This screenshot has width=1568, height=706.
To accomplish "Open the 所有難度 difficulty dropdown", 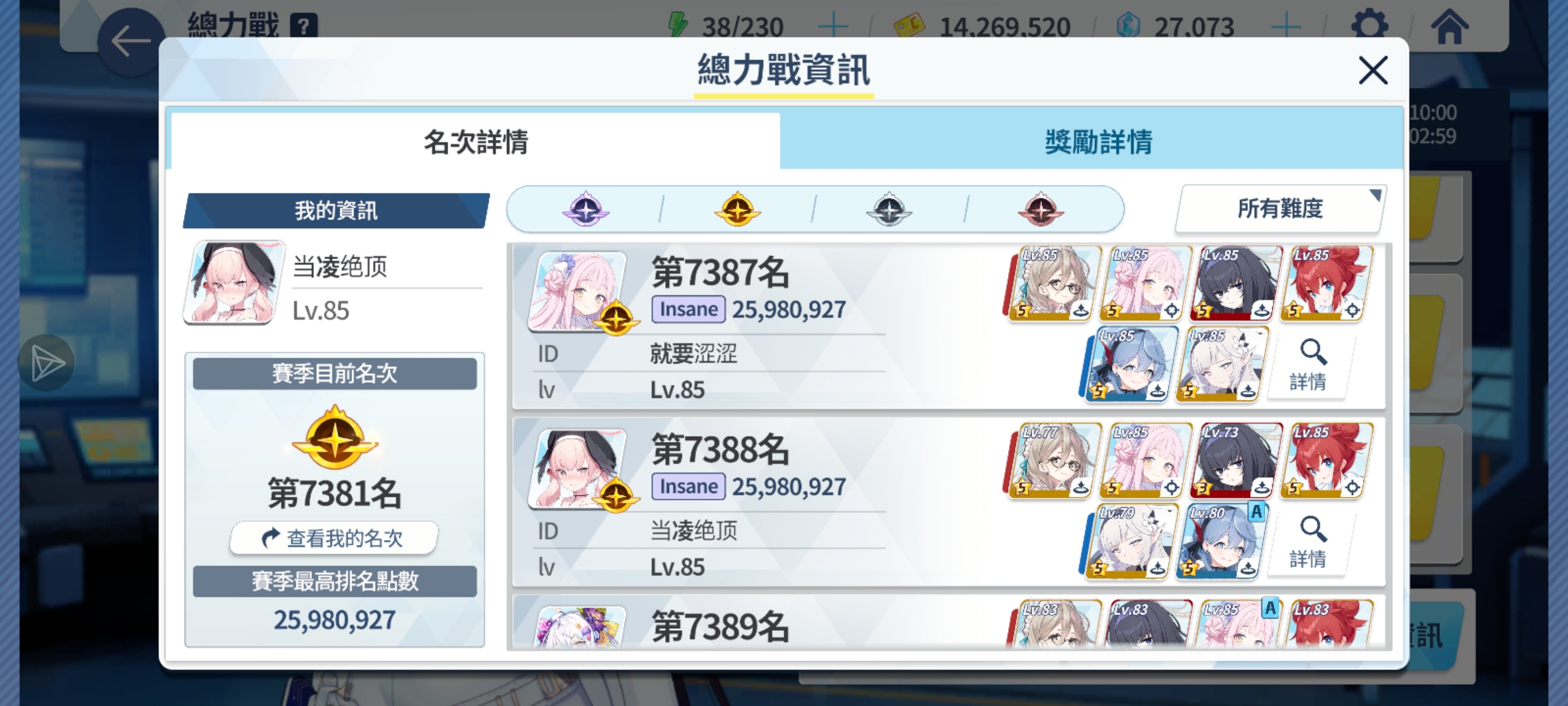I will coord(1281,209).
